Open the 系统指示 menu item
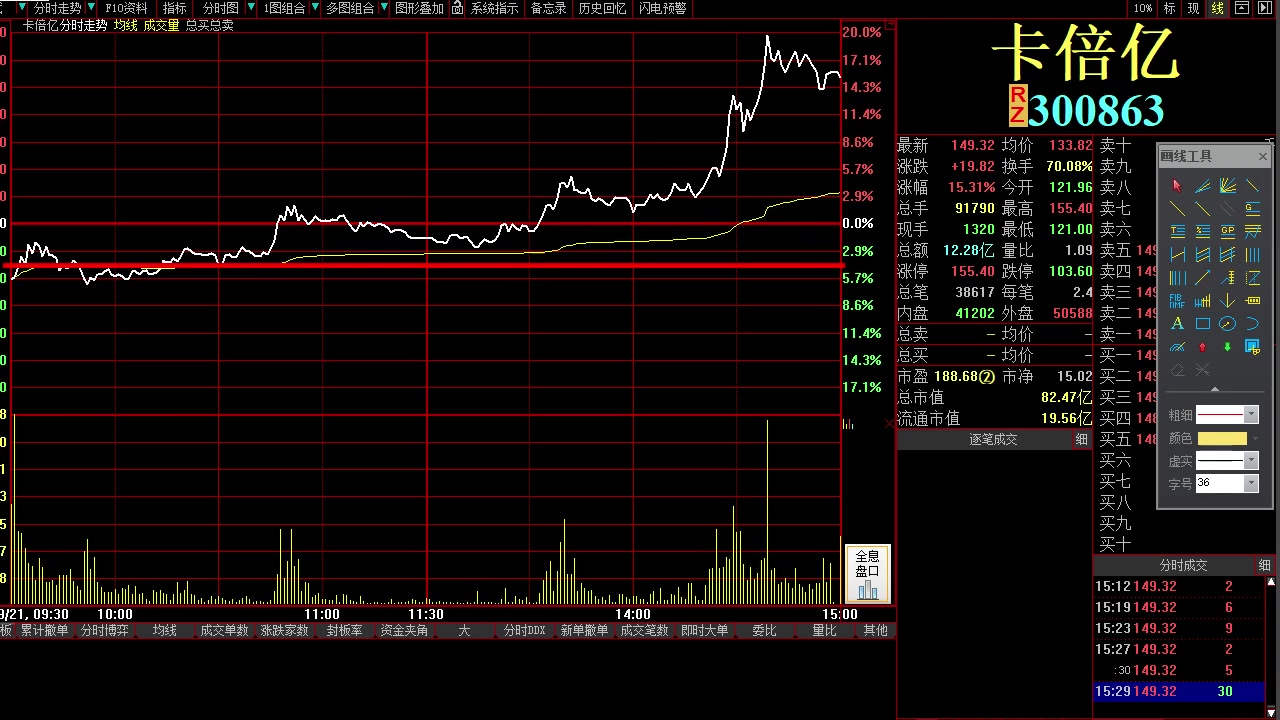The image size is (1280, 720). (x=494, y=8)
